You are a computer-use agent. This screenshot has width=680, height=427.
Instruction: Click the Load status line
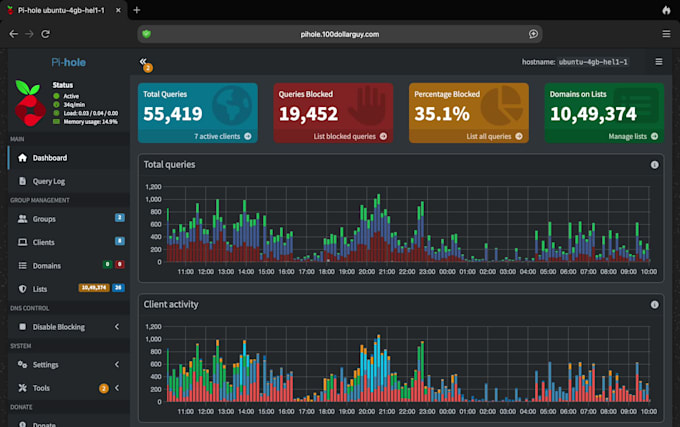click(x=91, y=113)
